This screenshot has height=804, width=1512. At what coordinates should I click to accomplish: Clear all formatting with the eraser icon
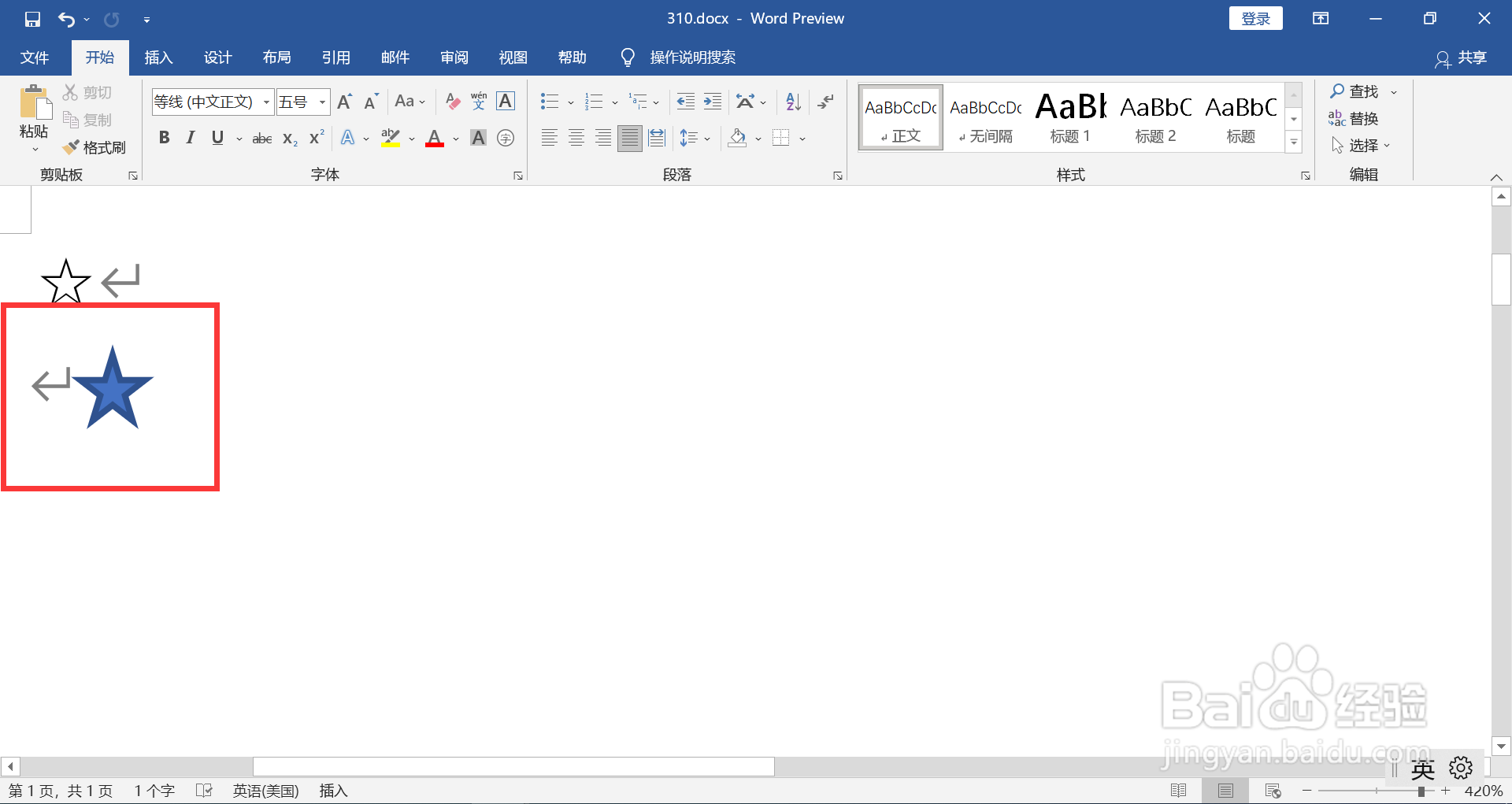pos(452,102)
